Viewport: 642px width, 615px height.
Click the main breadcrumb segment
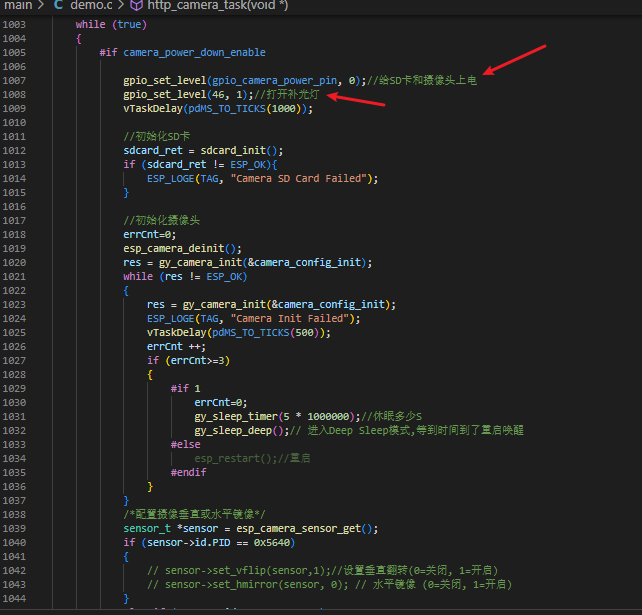18,5
